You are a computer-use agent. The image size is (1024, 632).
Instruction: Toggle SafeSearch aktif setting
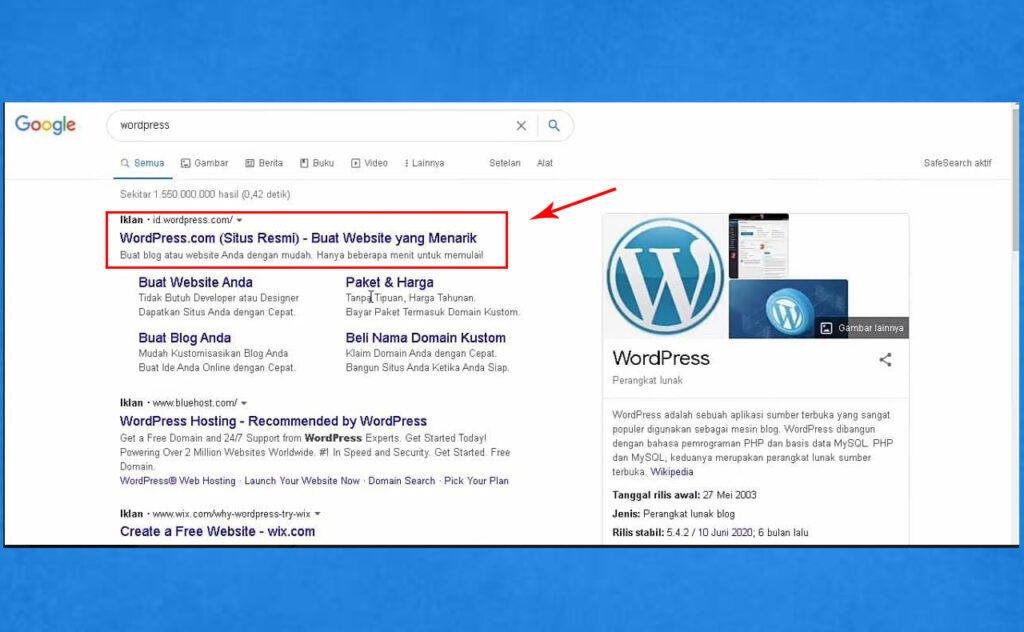[957, 162]
